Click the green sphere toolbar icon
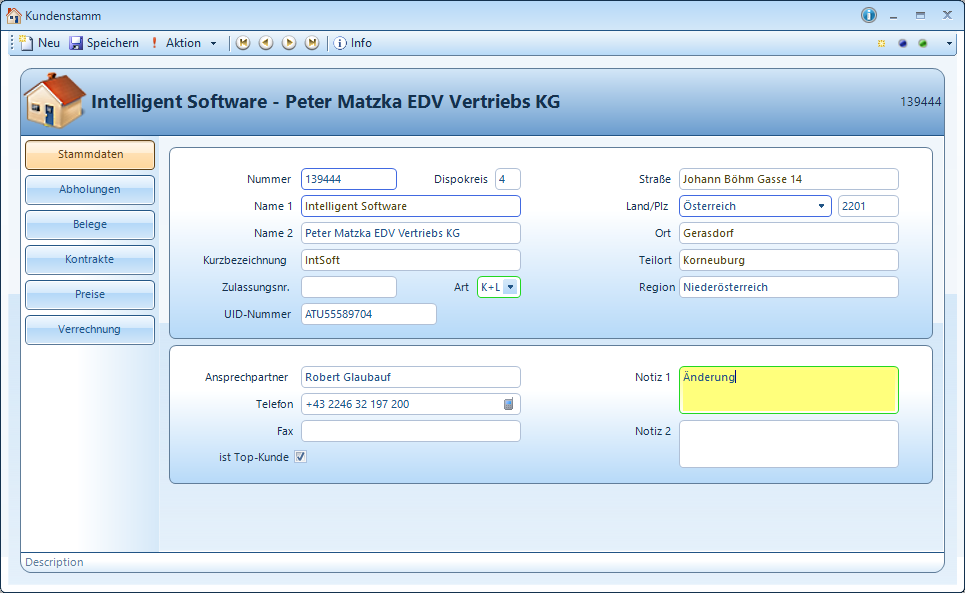Image resolution: width=965 pixels, height=593 pixels. (x=923, y=43)
